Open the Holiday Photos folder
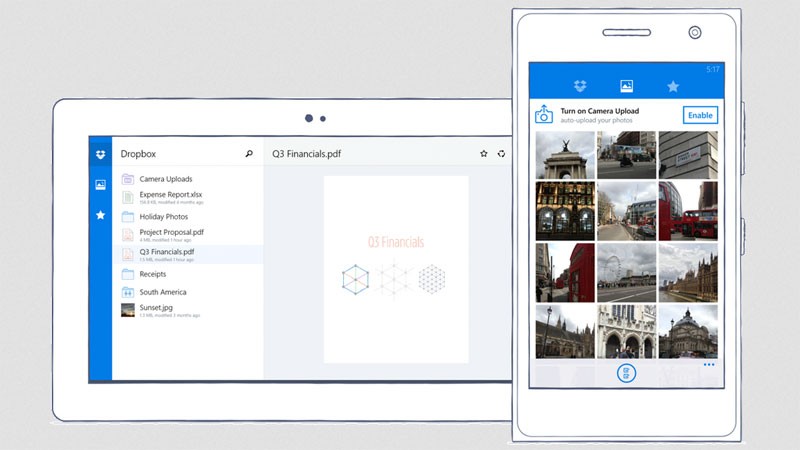The image size is (800, 450). 163,216
